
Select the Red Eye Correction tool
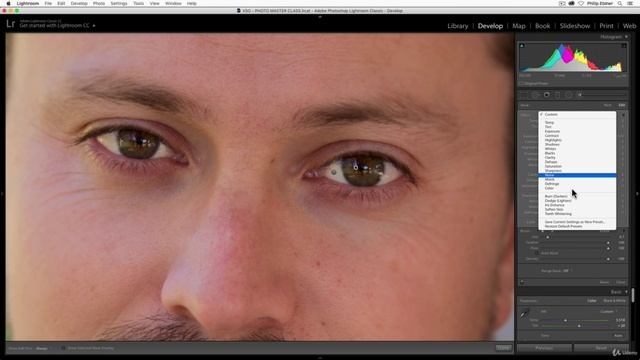pyautogui.click(x=547, y=95)
